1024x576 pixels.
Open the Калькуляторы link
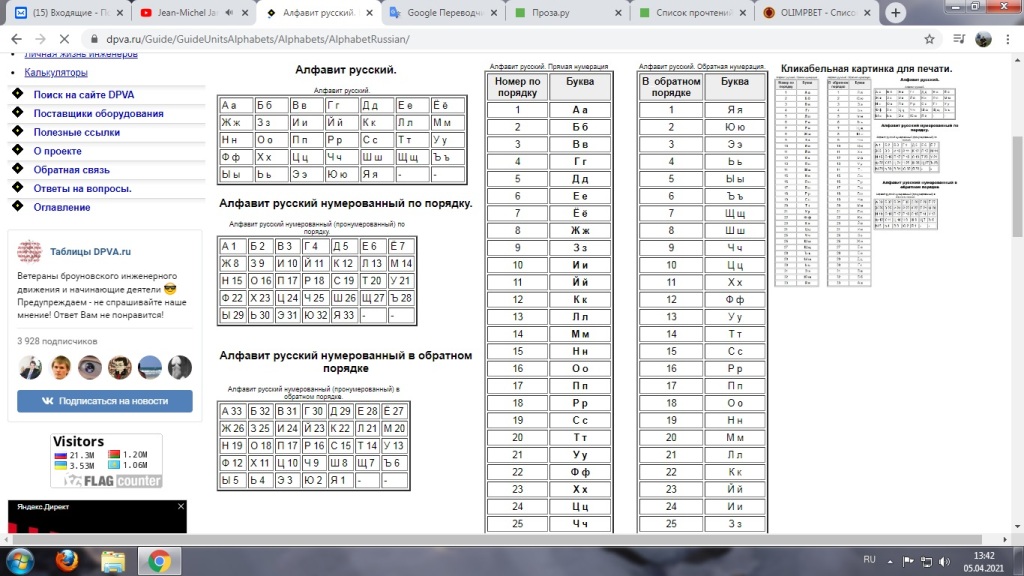[56, 72]
